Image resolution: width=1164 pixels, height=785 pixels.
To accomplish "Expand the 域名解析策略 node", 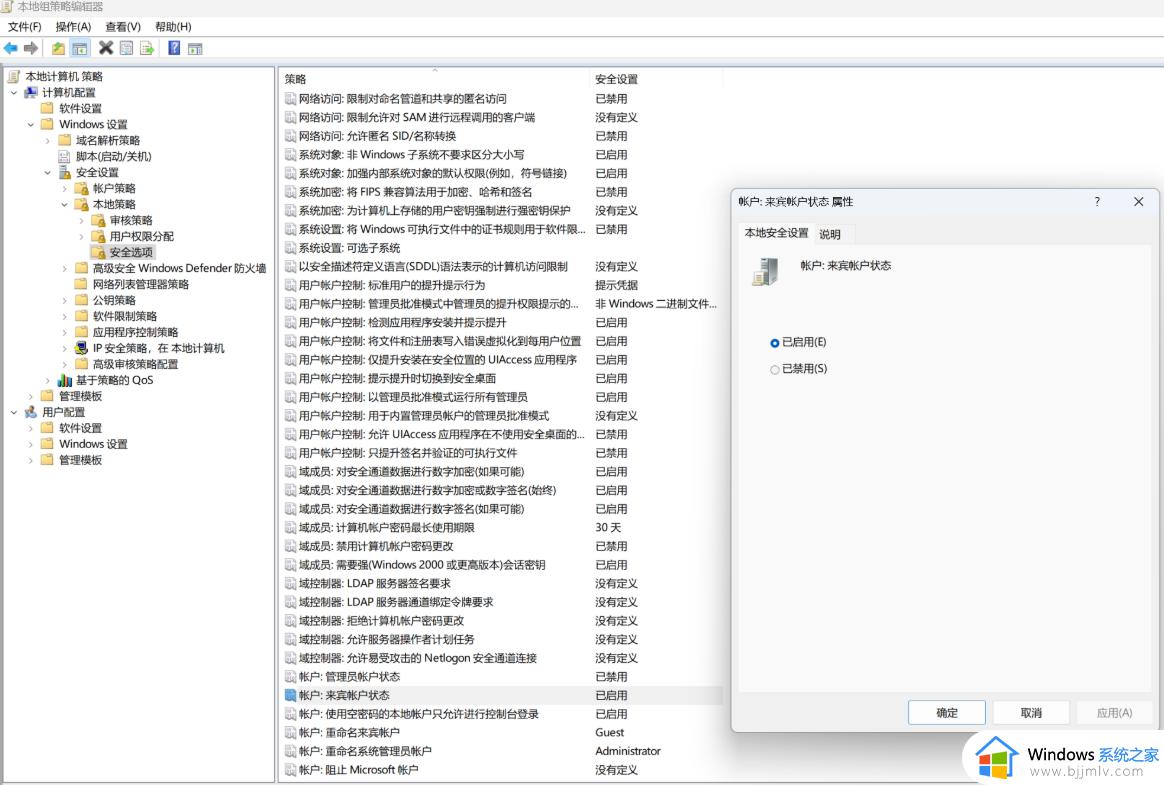I will [48, 140].
